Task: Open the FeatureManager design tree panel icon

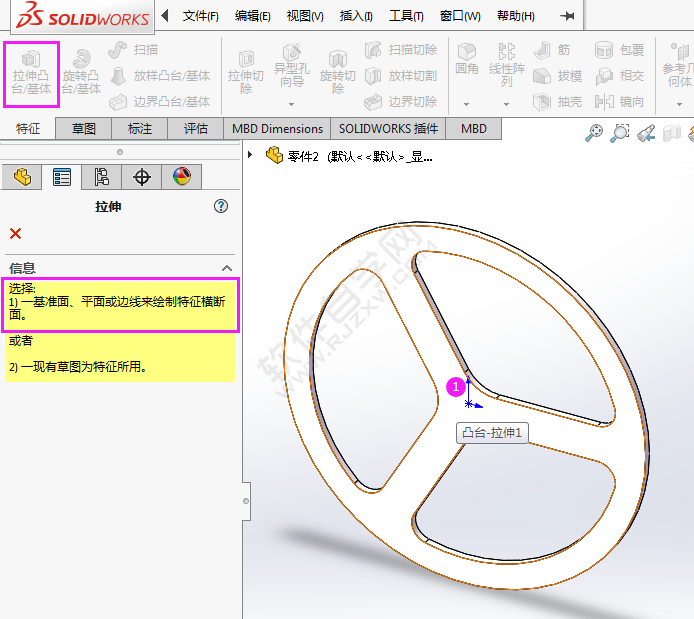Action: 22,177
